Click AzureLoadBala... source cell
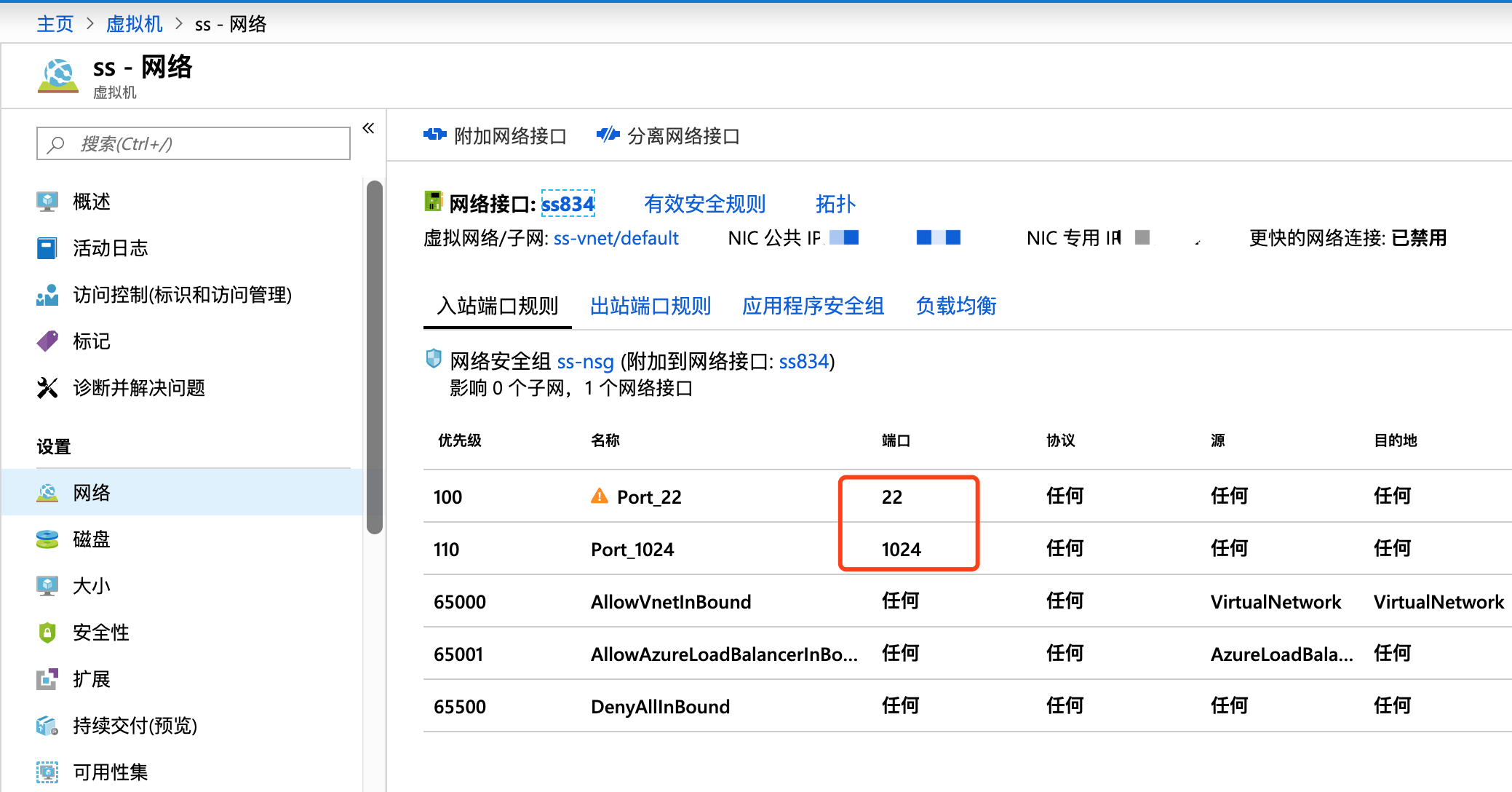The image size is (1512, 792). 1282,654
